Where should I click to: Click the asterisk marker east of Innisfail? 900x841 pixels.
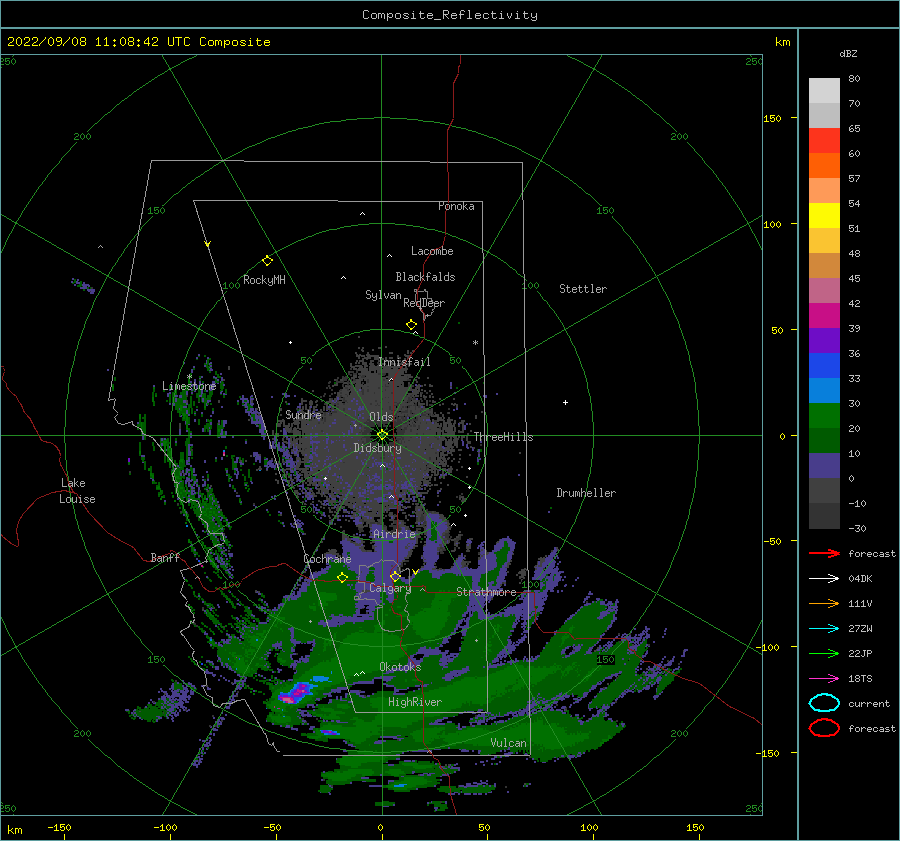coord(475,343)
